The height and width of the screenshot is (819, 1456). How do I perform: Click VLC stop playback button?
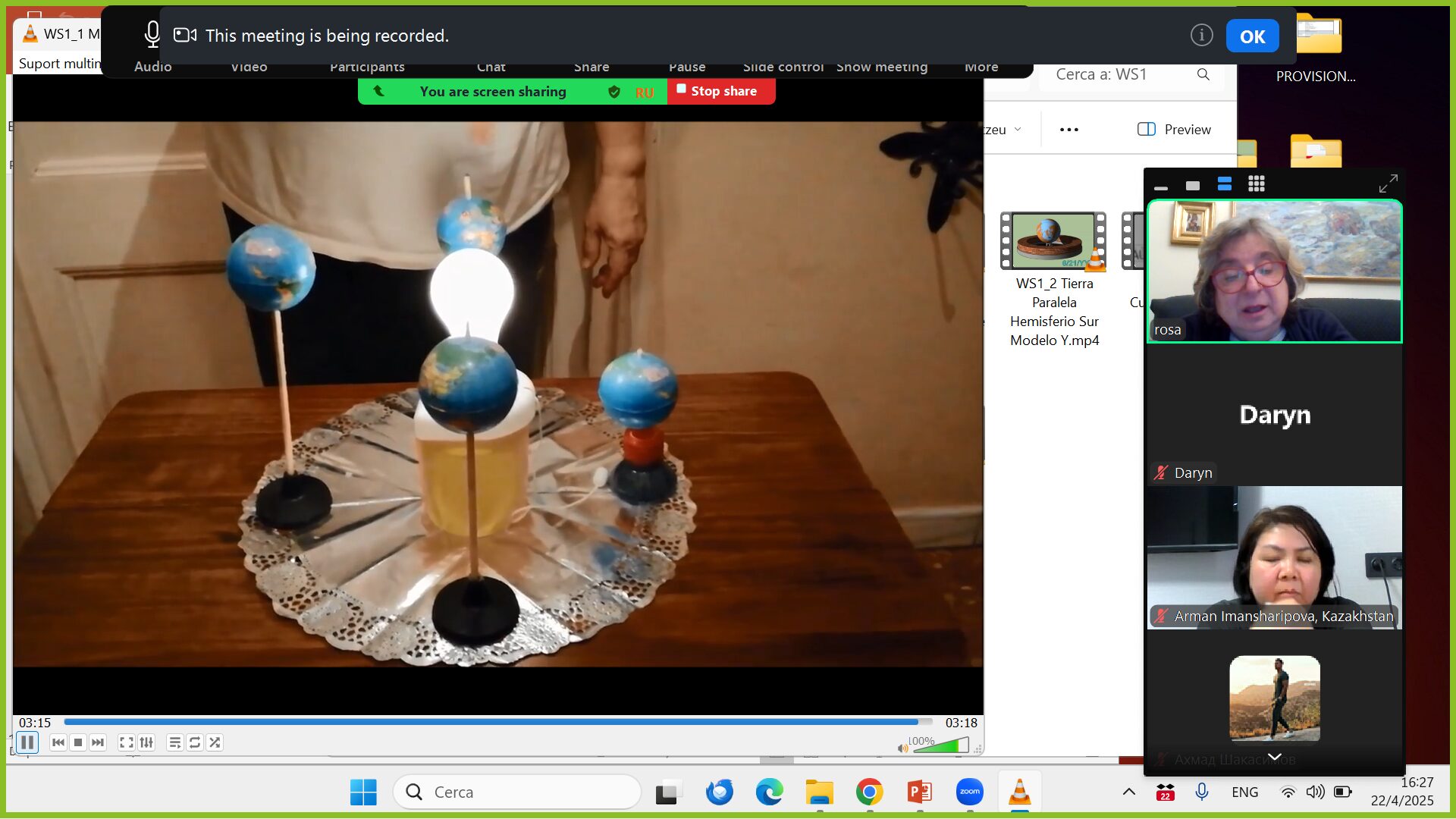[78, 742]
